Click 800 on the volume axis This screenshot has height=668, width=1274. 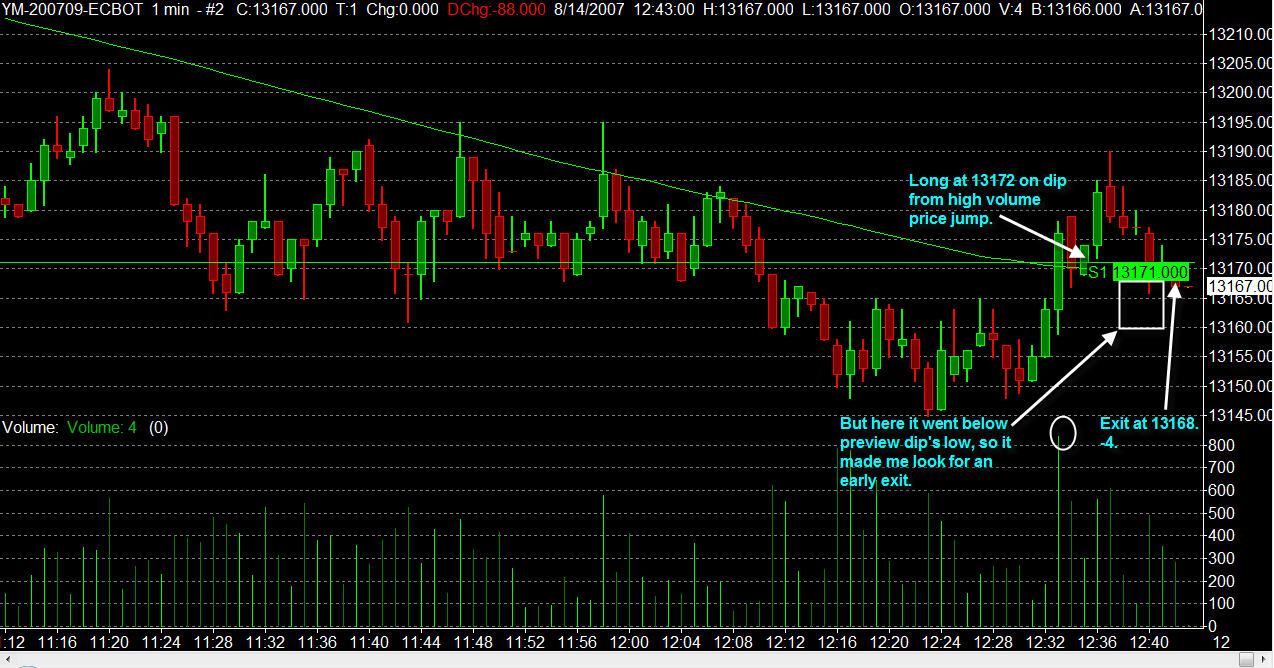click(x=1221, y=445)
